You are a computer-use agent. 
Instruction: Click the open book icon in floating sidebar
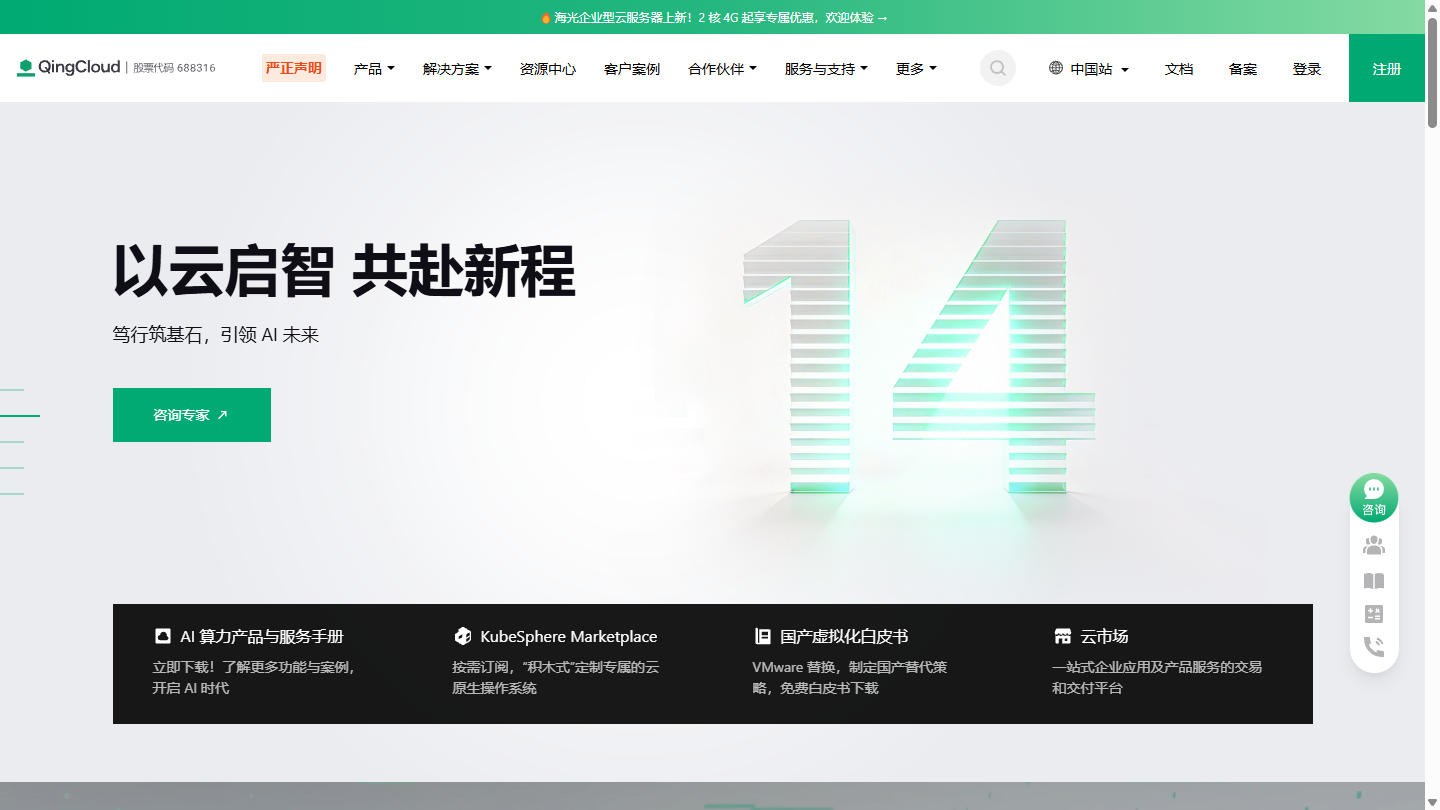(x=1374, y=581)
